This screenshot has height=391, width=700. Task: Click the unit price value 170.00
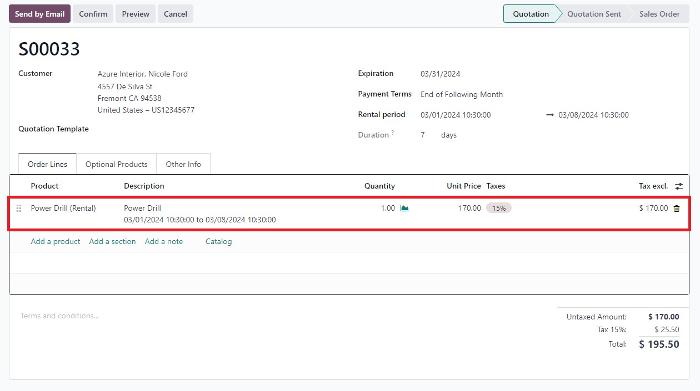[x=469, y=208]
